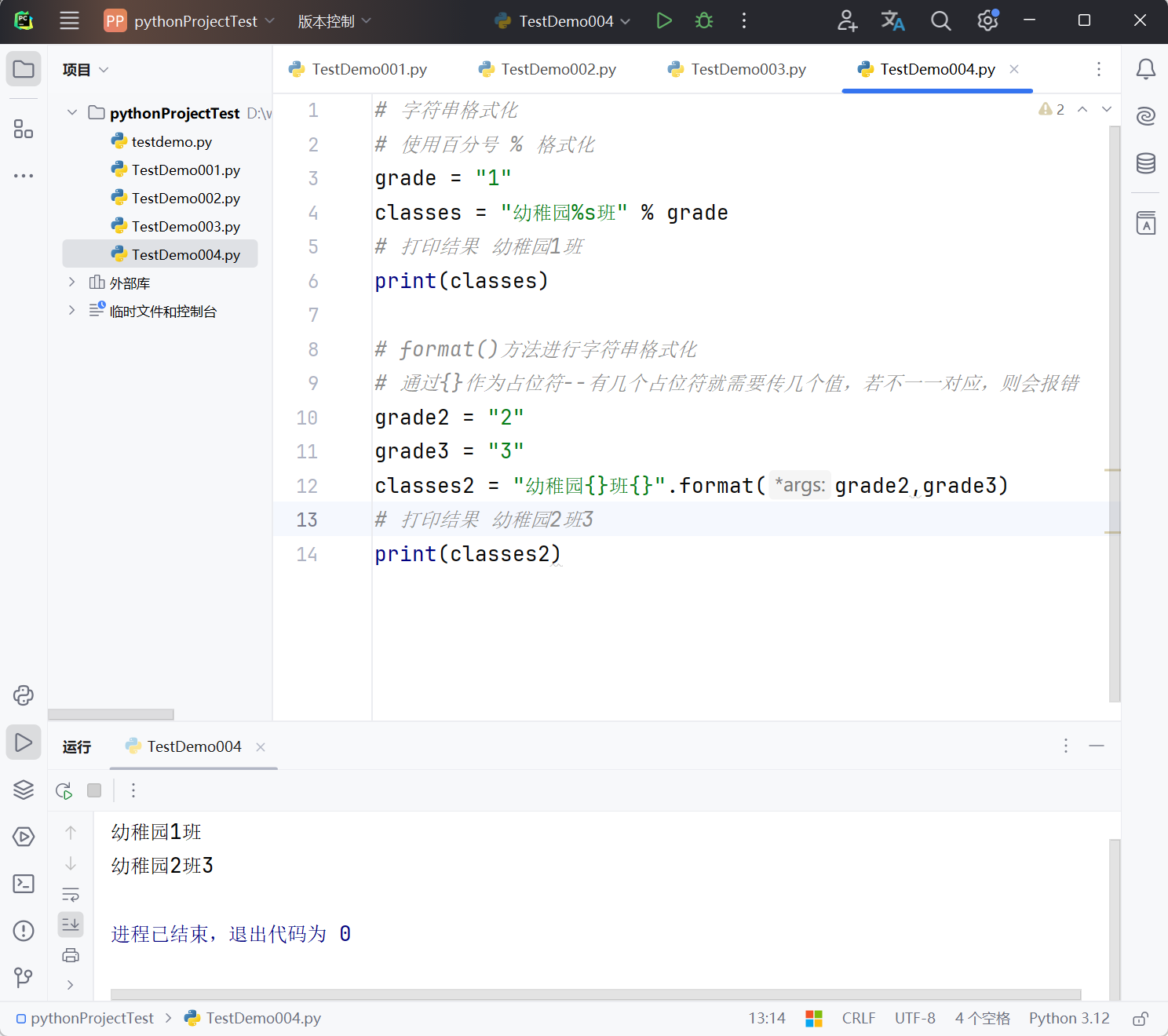Viewport: 1168px width, 1036px height.
Task: Start debugging with the bug icon
Action: (x=704, y=21)
